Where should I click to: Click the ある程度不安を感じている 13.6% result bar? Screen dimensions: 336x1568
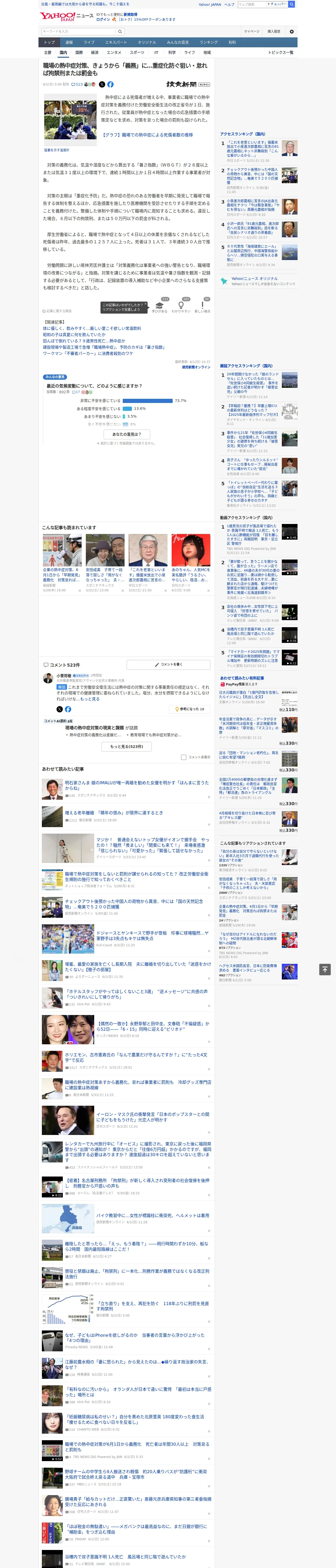click(127, 408)
